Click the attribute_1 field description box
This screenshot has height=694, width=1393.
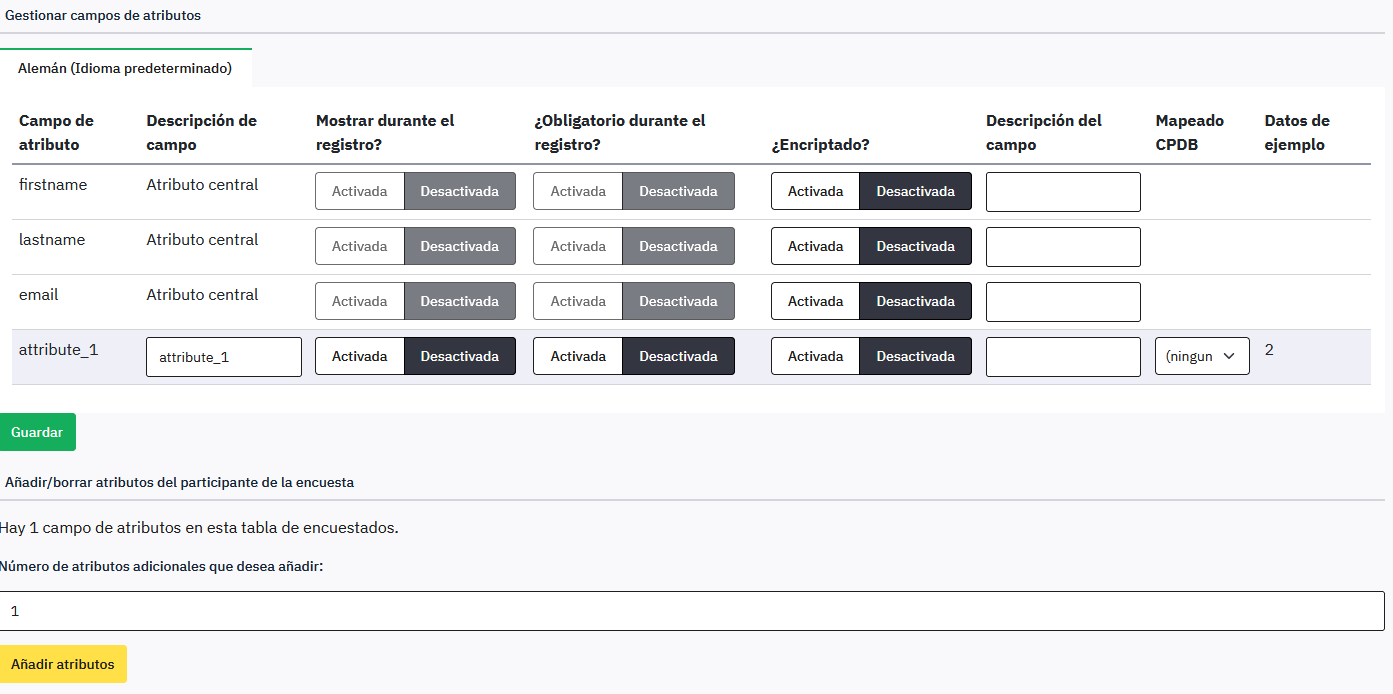(x=1062, y=356)
